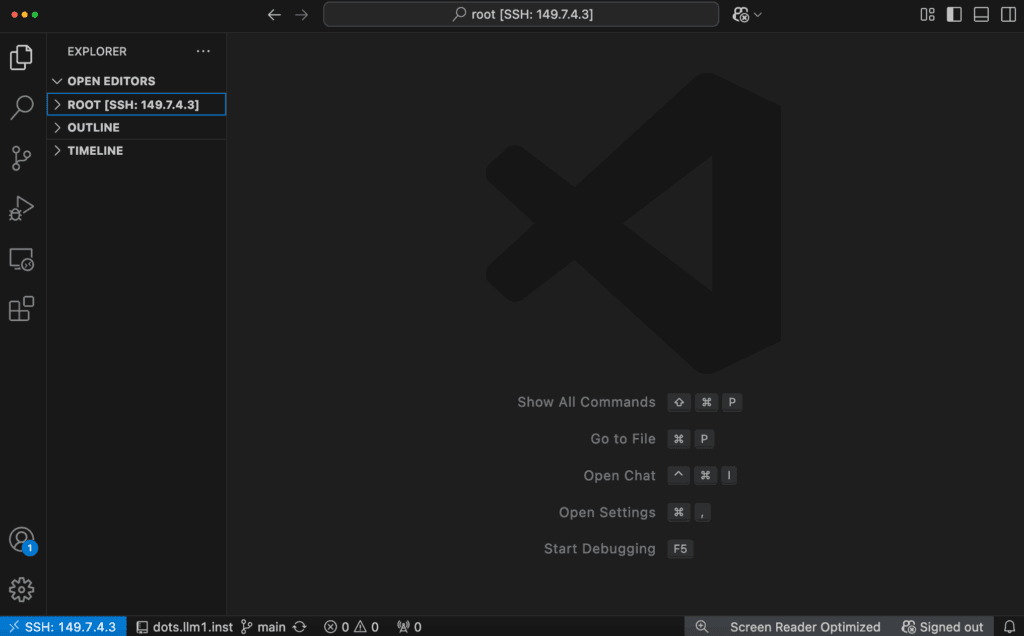Viewport: 1024px width, 636px height.
Task: Open the Extensions view icon
Action: coord(22,309)
